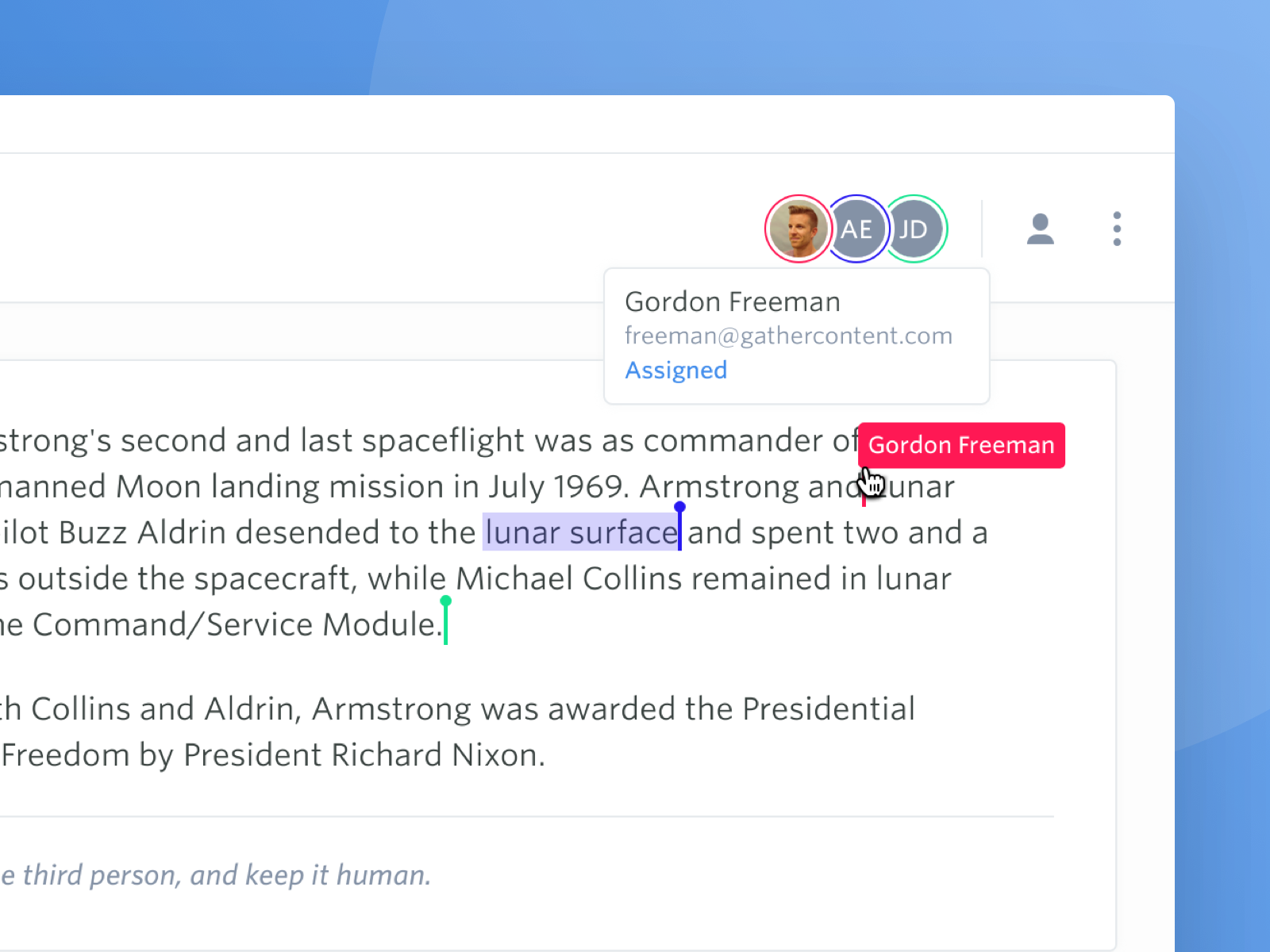
Task: Click on the name "Michael Collins"
Action: [x=568, y=579]
